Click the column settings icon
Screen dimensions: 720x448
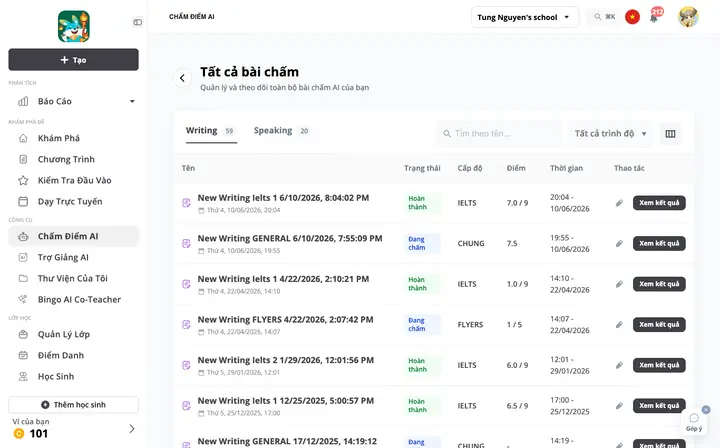pos(670,134)
